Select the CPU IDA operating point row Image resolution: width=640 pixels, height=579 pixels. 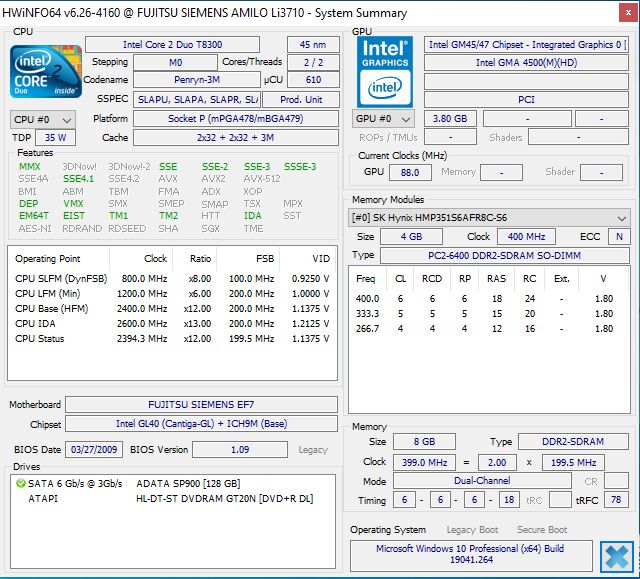click(x=172, y=324)
